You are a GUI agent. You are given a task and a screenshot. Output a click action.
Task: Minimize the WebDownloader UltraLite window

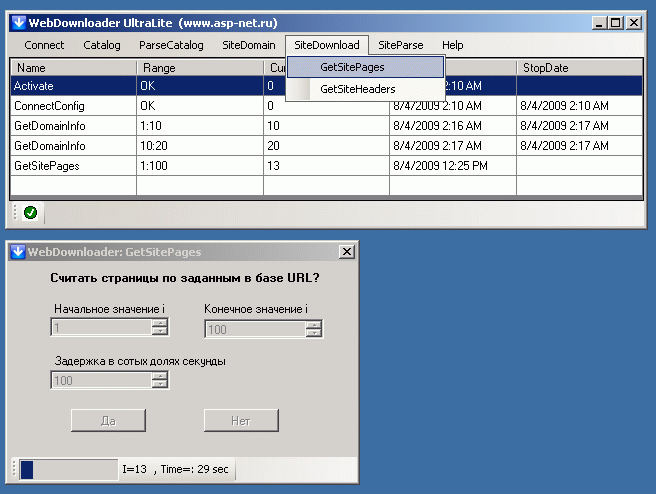599,23
